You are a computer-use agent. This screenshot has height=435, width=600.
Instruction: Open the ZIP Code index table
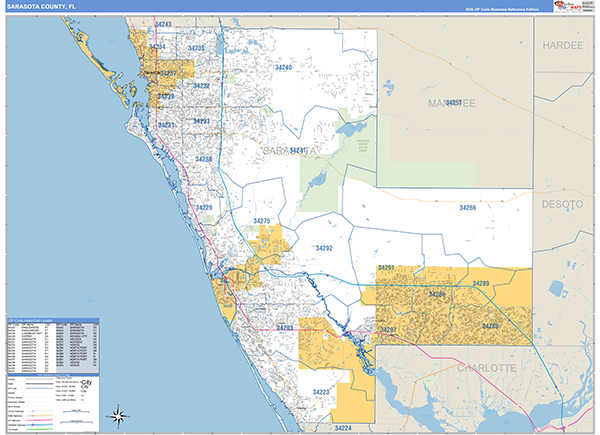click(x=52, y=345)
